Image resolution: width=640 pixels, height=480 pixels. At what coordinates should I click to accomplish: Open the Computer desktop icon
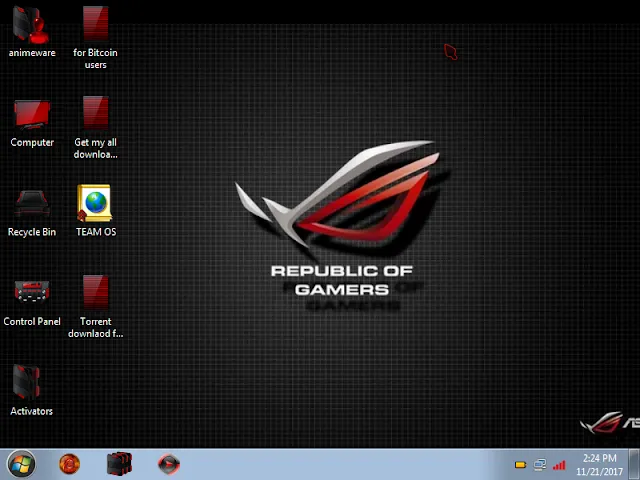tap(32, 114)
